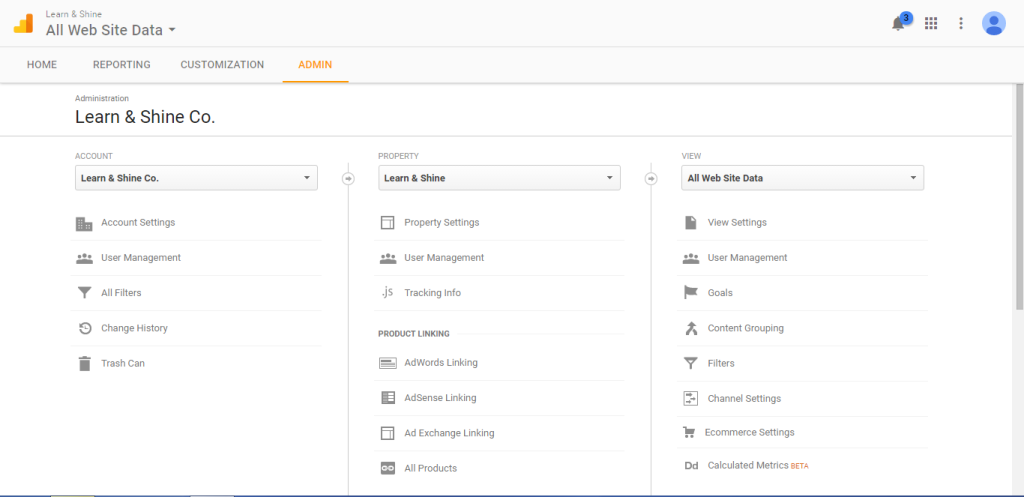
Task: Open Property Settings link
Action: [x=441, y=223]
